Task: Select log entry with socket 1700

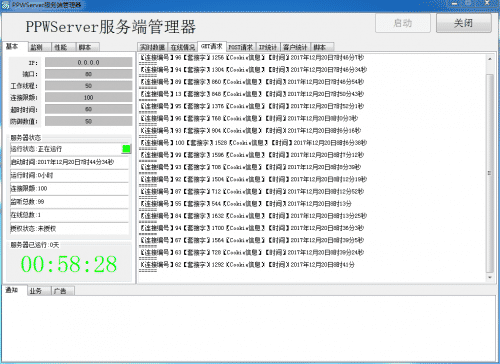Action: 252,228
